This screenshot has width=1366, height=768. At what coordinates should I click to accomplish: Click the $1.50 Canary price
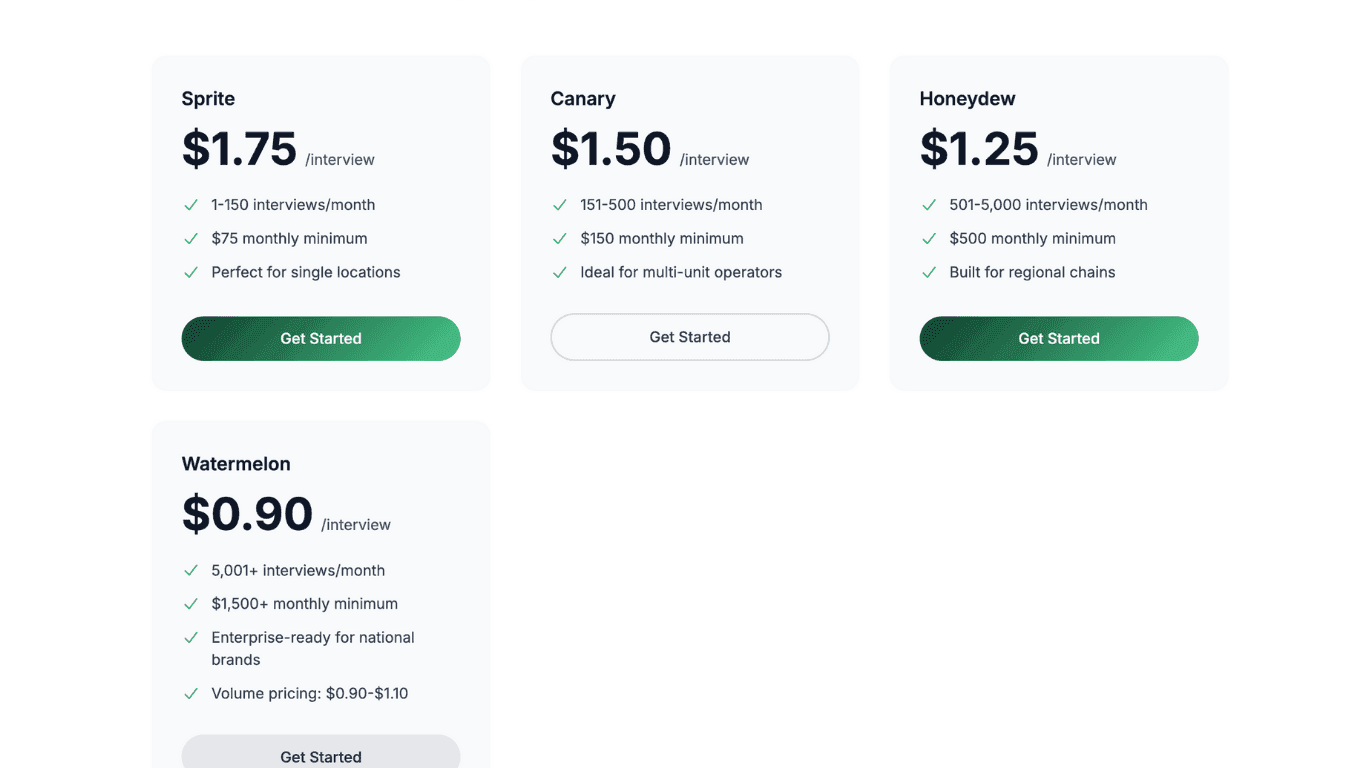611,149
